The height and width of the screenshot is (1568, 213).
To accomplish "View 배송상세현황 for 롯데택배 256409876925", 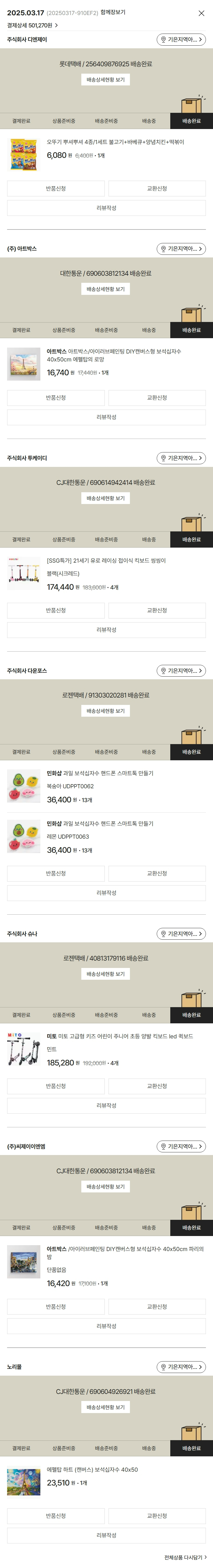I will (x=105, y=80).
